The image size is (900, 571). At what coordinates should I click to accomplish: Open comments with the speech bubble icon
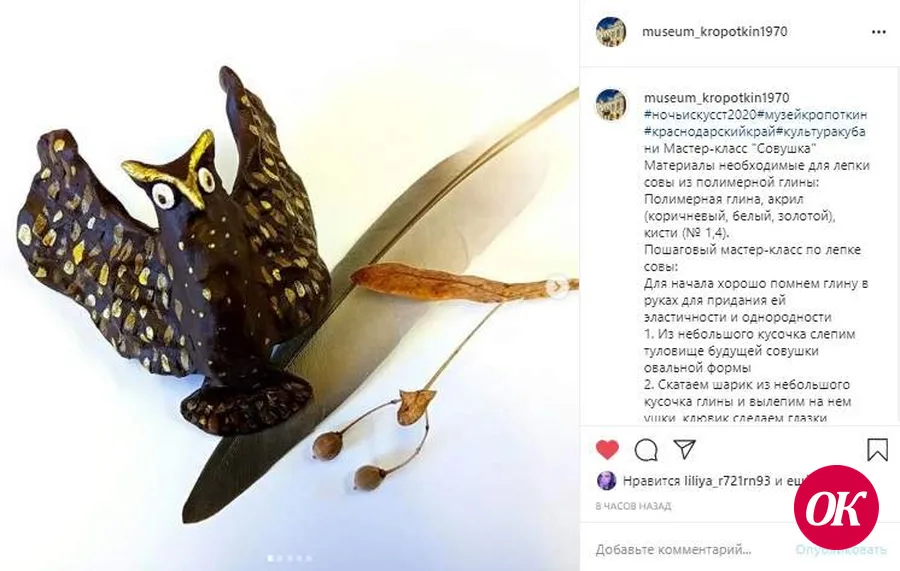point(646,450)
